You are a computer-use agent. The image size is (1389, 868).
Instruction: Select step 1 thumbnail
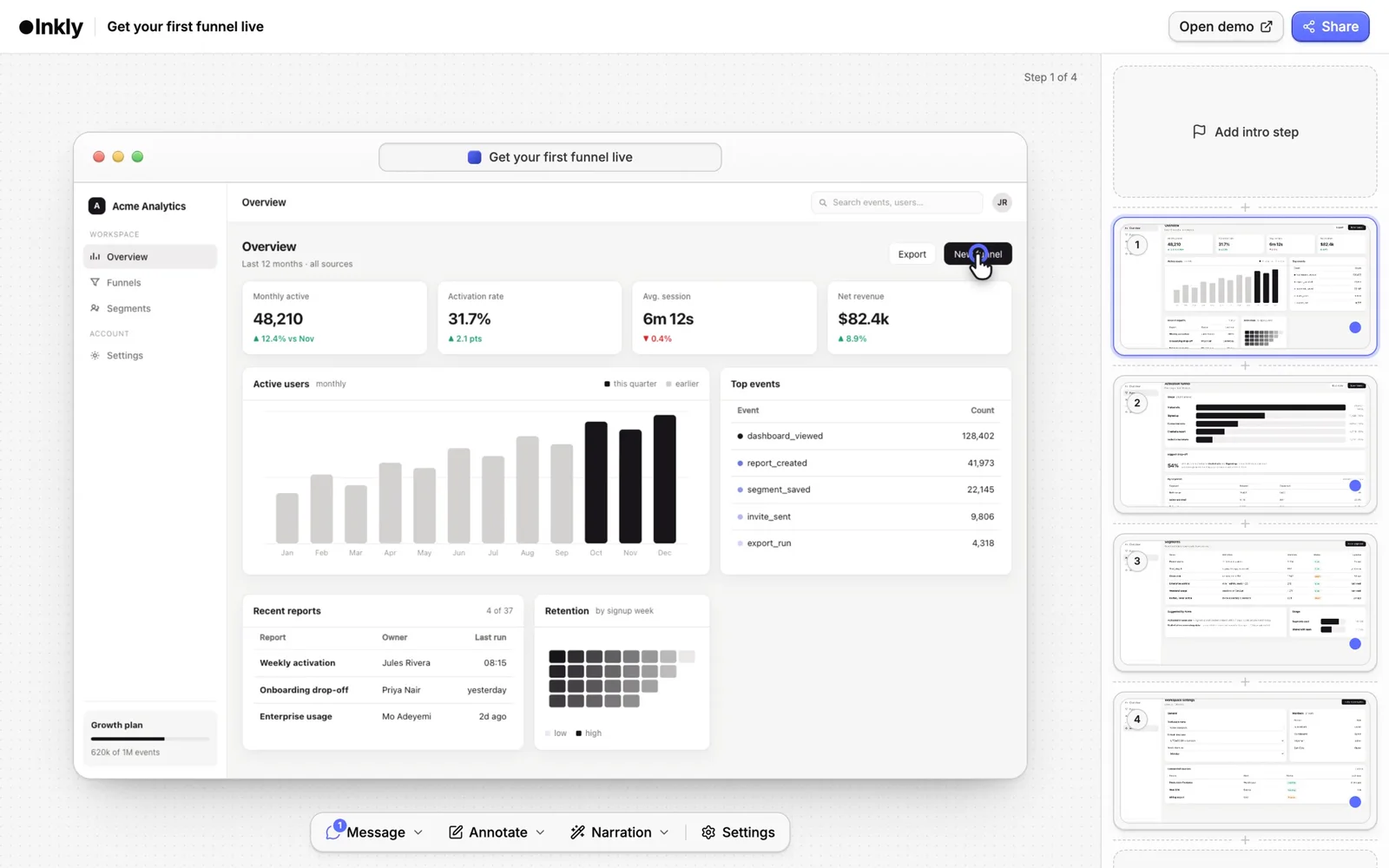(x=1245, y=286)
